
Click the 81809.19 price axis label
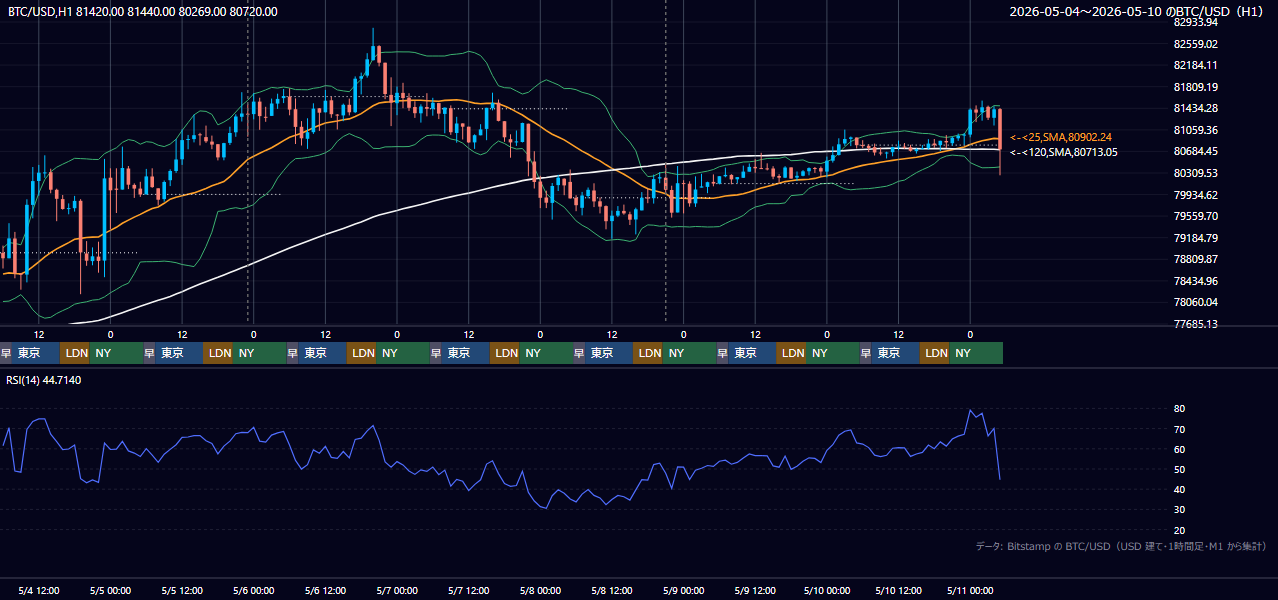1195,87
